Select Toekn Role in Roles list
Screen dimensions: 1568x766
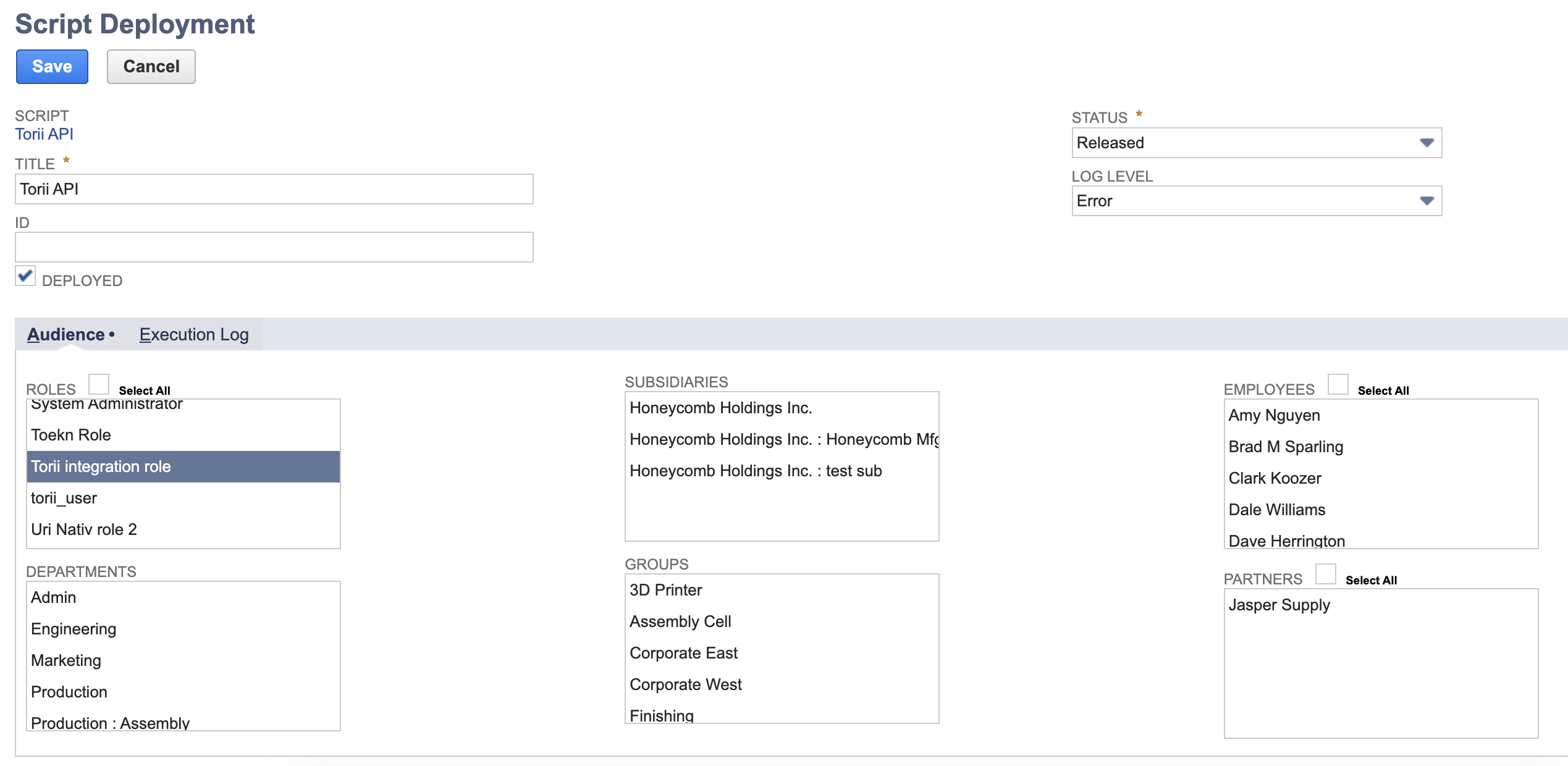(x=183, y=435)
